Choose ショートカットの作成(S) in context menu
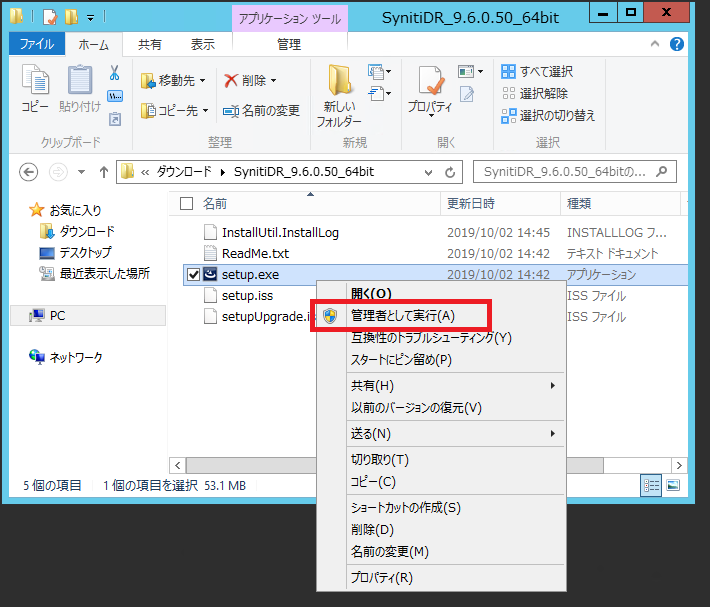This screenshot has width=710, height=607. 442,508
